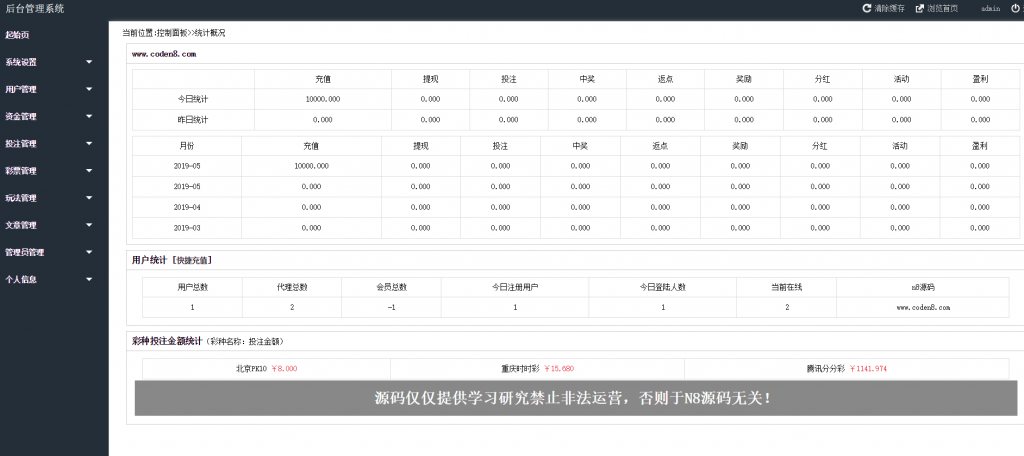Open the 个人信息 sidebar menu

point(22,279)
